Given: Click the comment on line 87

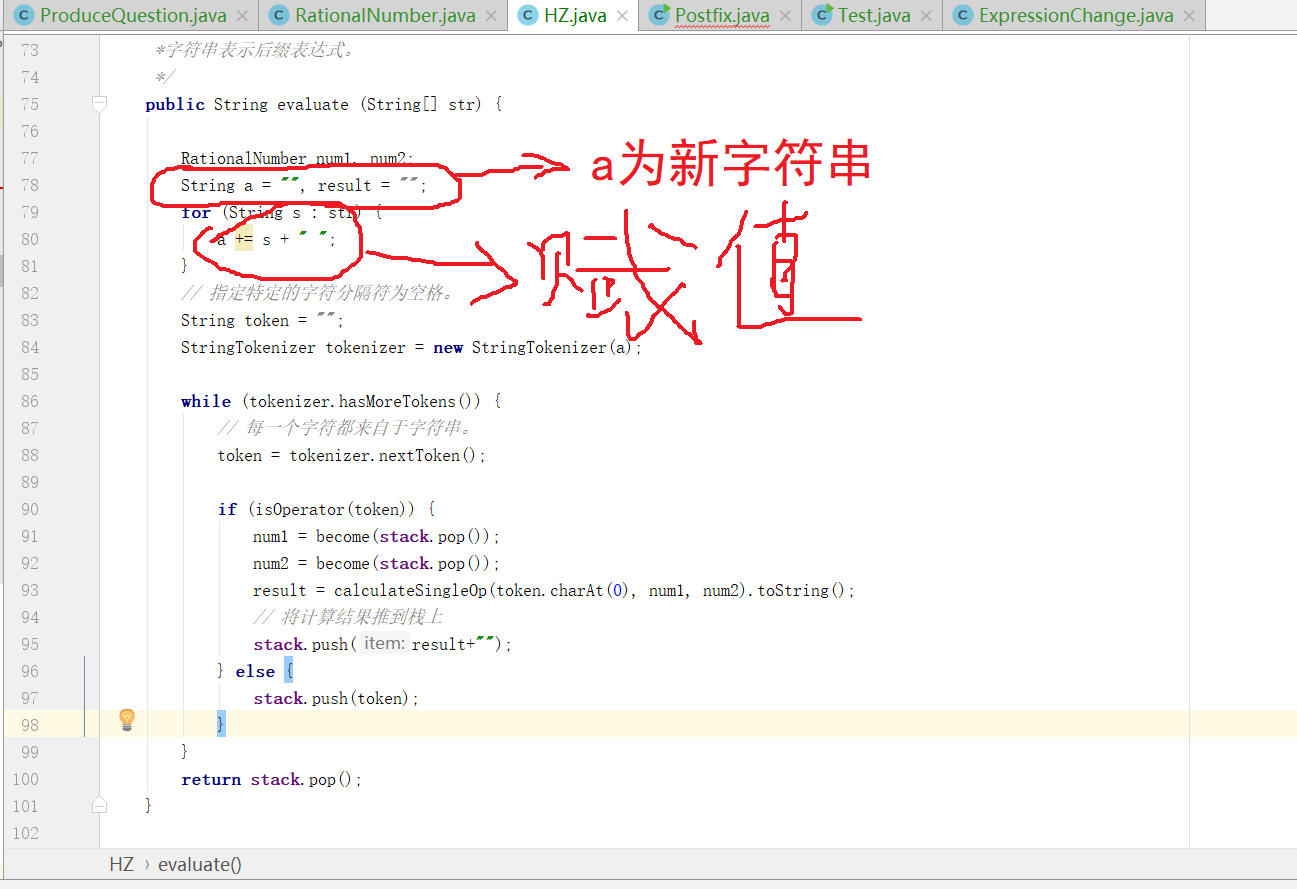Looking at the screenshot, I should pos(345,428).
